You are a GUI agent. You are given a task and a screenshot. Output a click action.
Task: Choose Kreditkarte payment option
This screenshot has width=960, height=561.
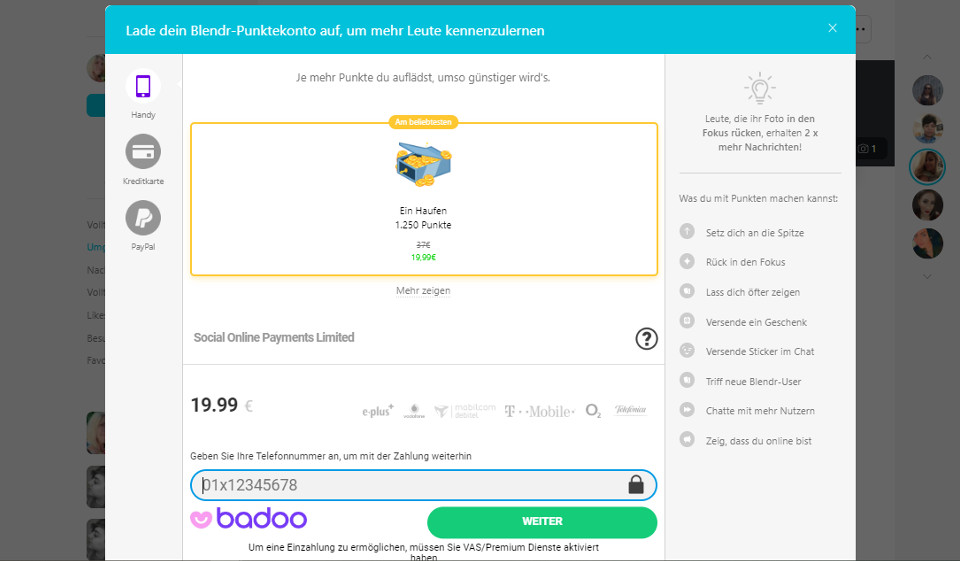143,152
